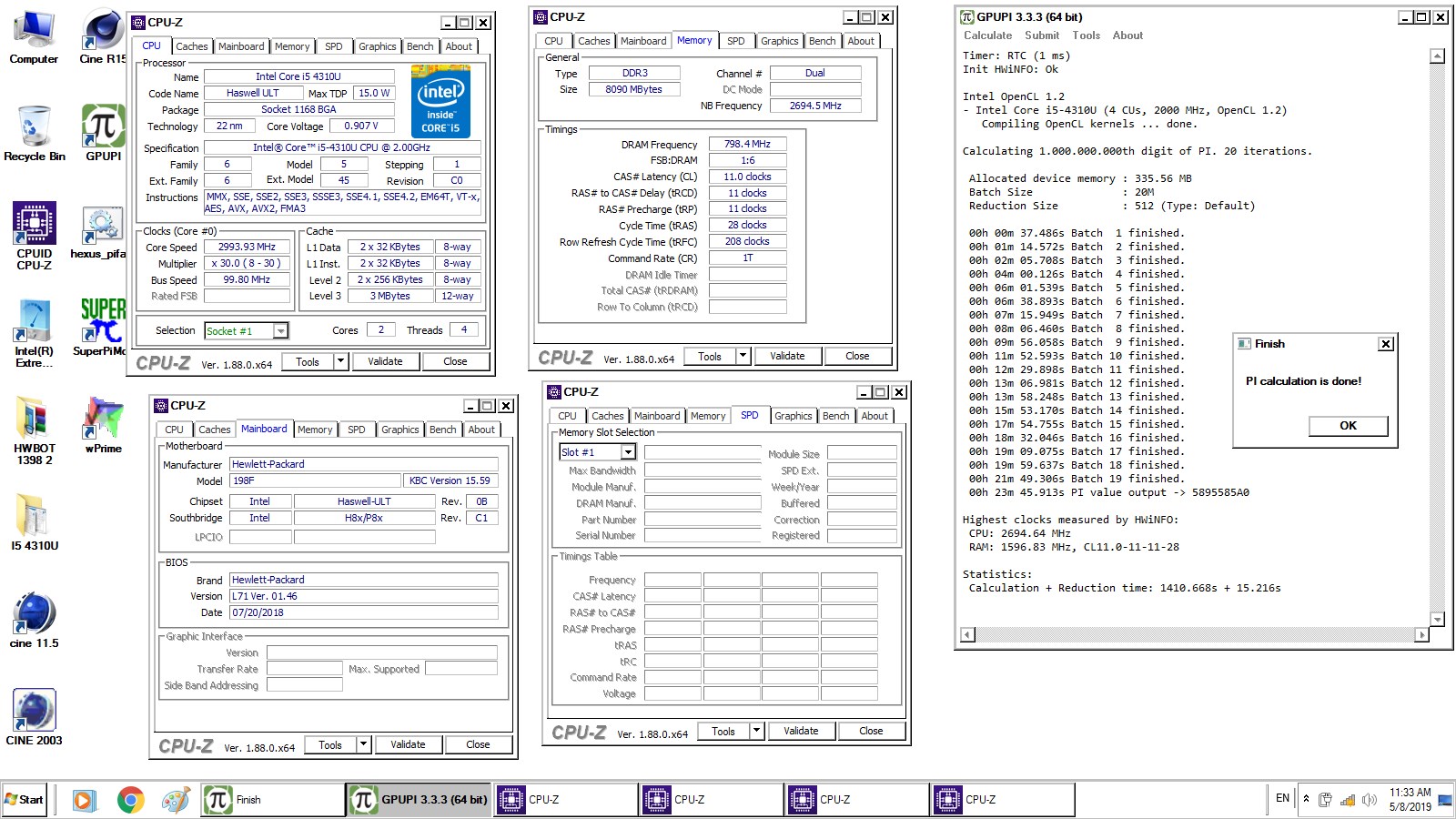Open the I5 4310U folder icon
The width and height of the screenshot is (1456, 819).
click(34, 522)
